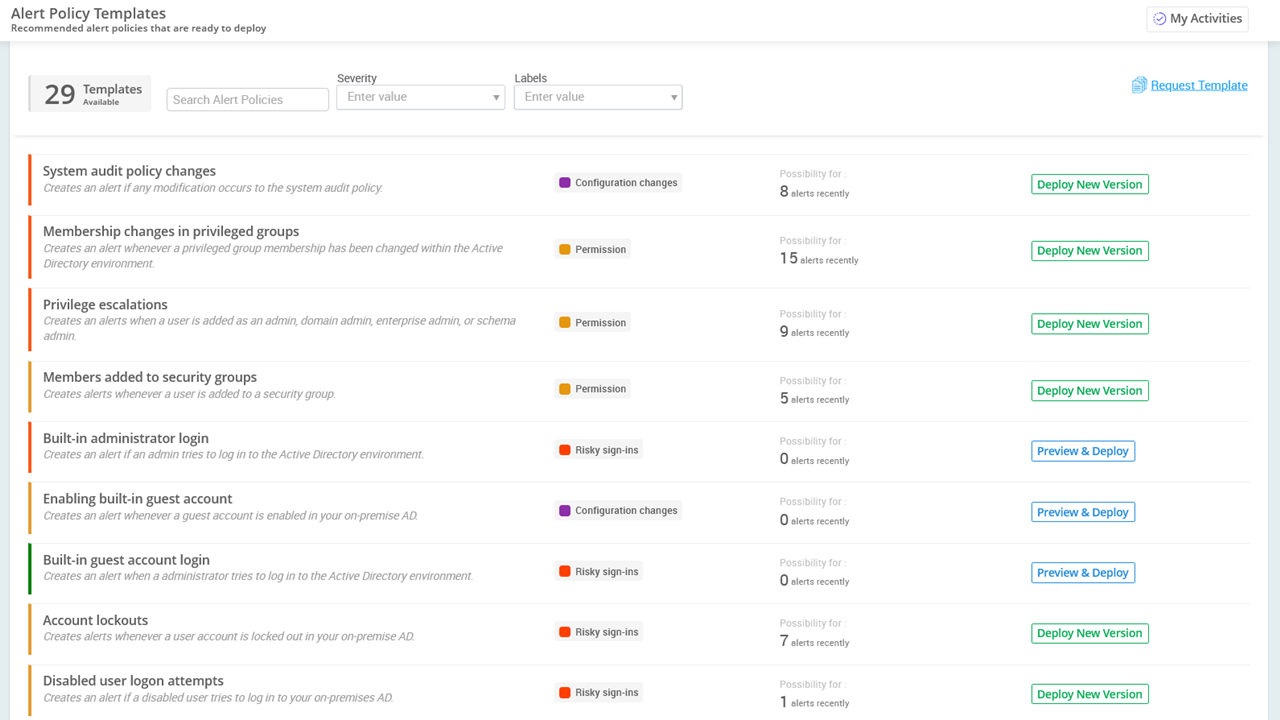This screenshot has height=720, width=1280.
Task: Click the Permission badge on Members added to security groups
Action: coord(592,387)
